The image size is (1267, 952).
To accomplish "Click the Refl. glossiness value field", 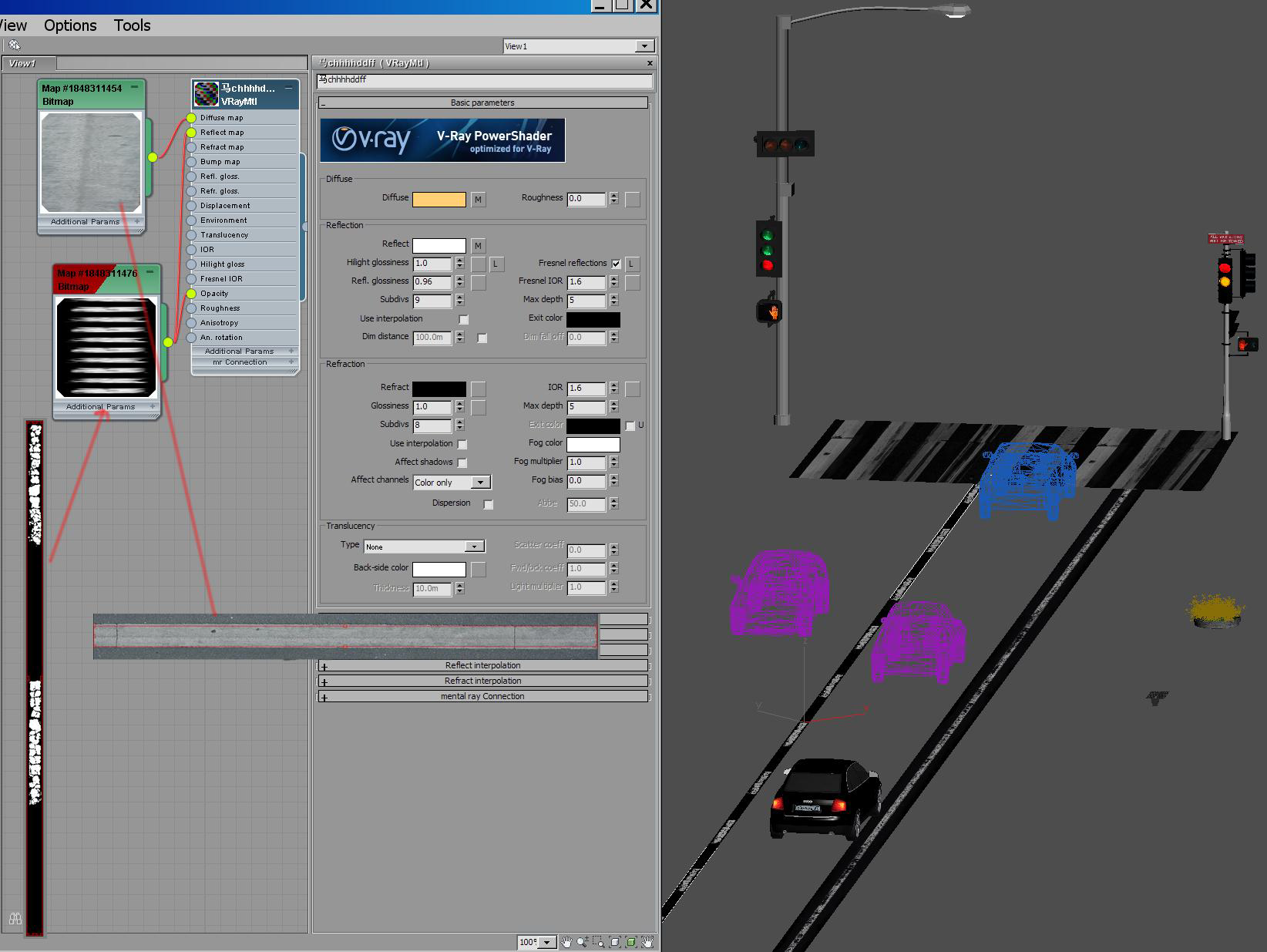I will click(432, 282).
